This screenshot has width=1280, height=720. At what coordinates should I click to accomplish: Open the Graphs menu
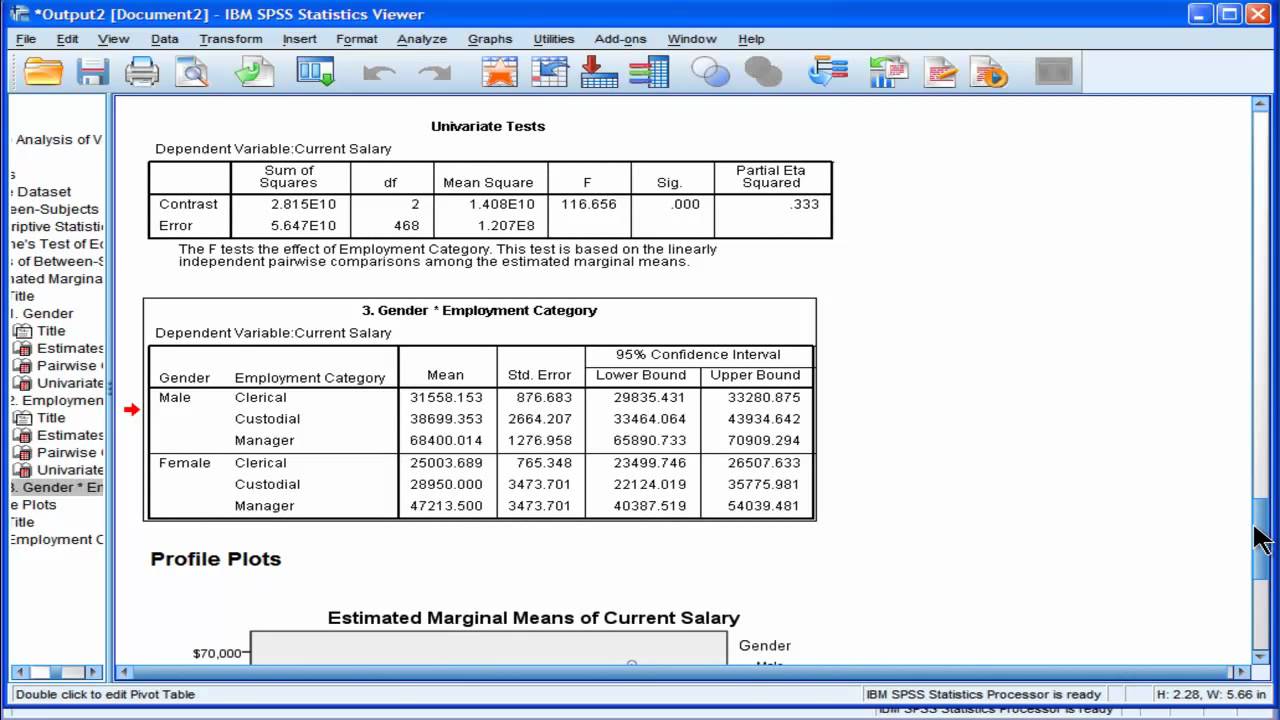point(490,39)
